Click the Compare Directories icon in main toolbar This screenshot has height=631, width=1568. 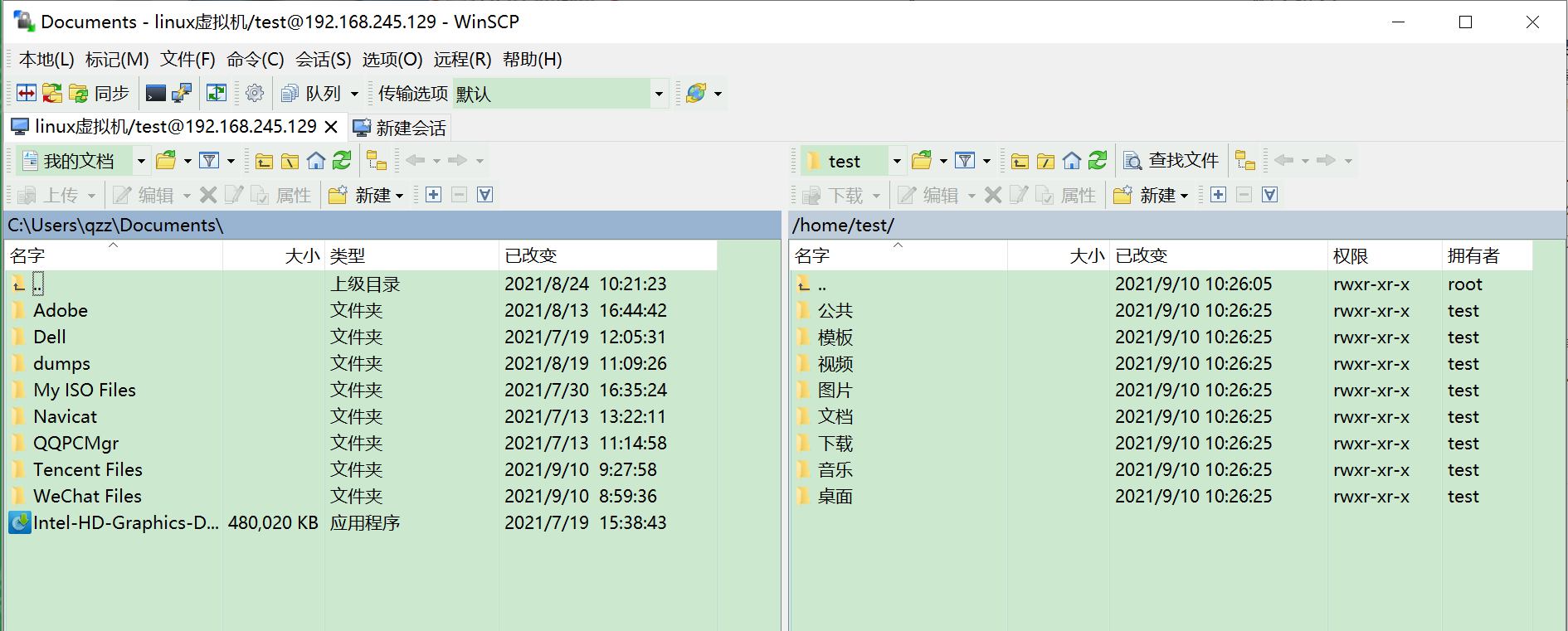click(x=27, y=93)
